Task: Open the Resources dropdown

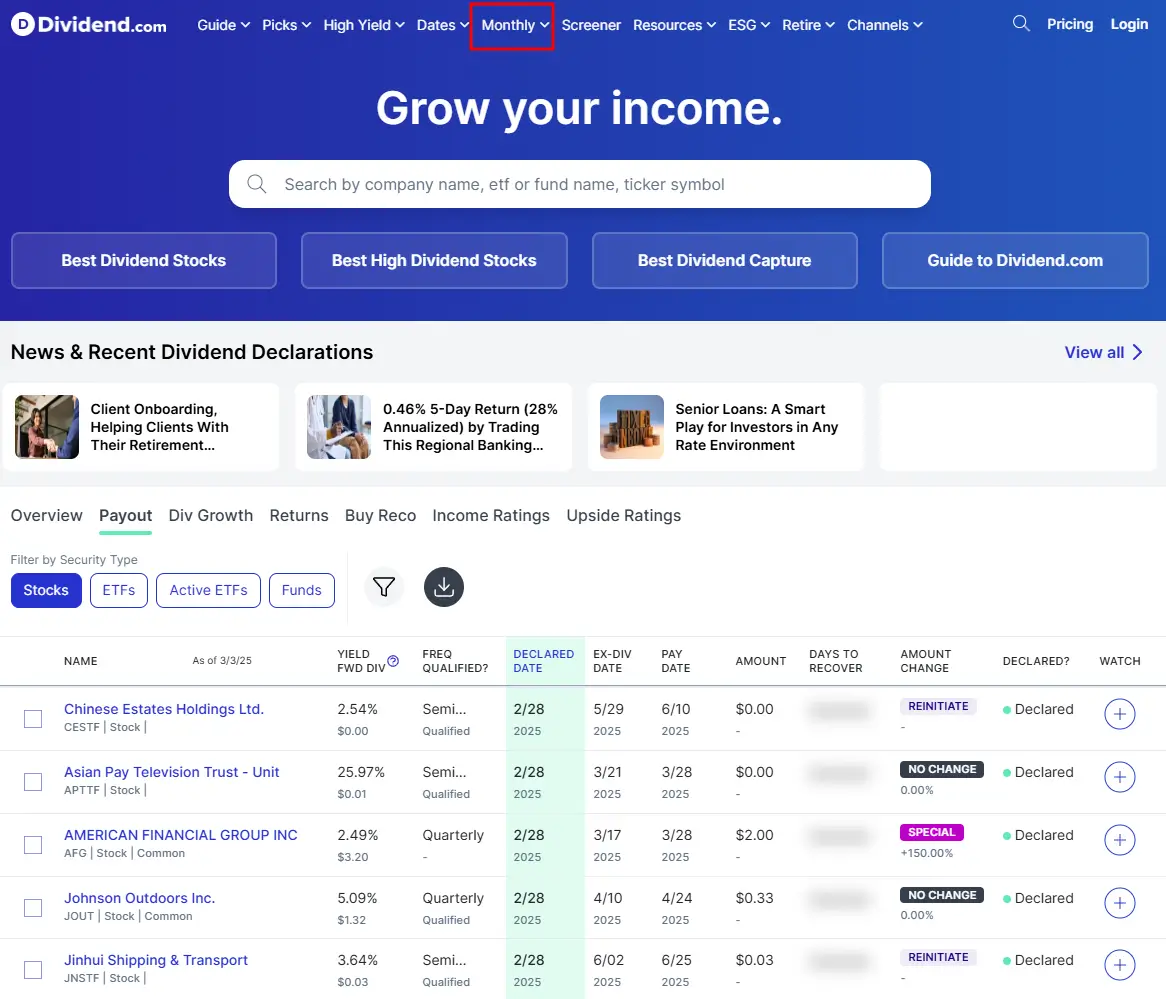Action: pyautogui.click(x=674, y=25)
